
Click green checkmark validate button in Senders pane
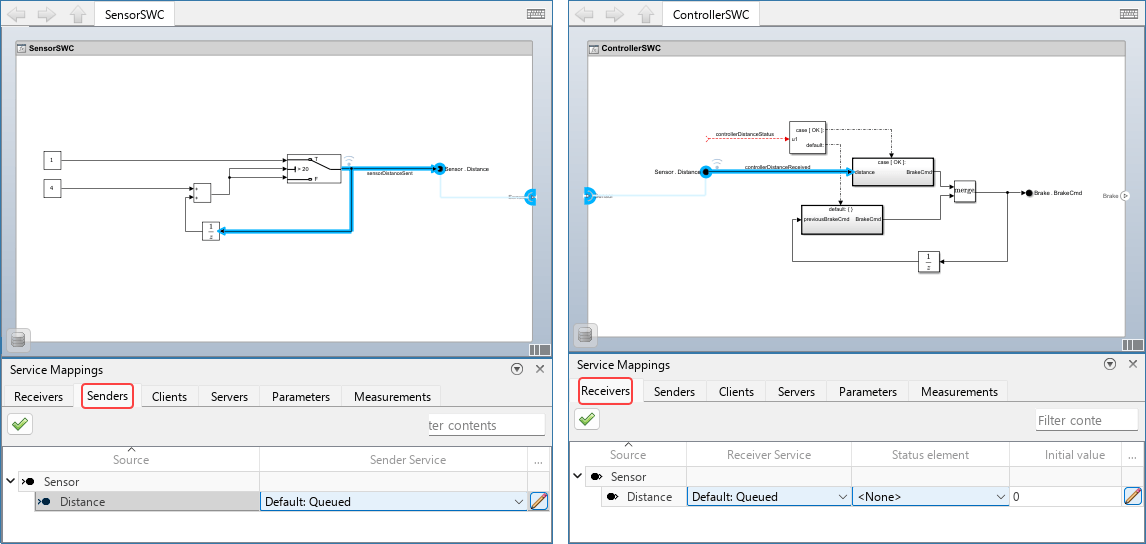pyautogui.click(x=20, y=423)
